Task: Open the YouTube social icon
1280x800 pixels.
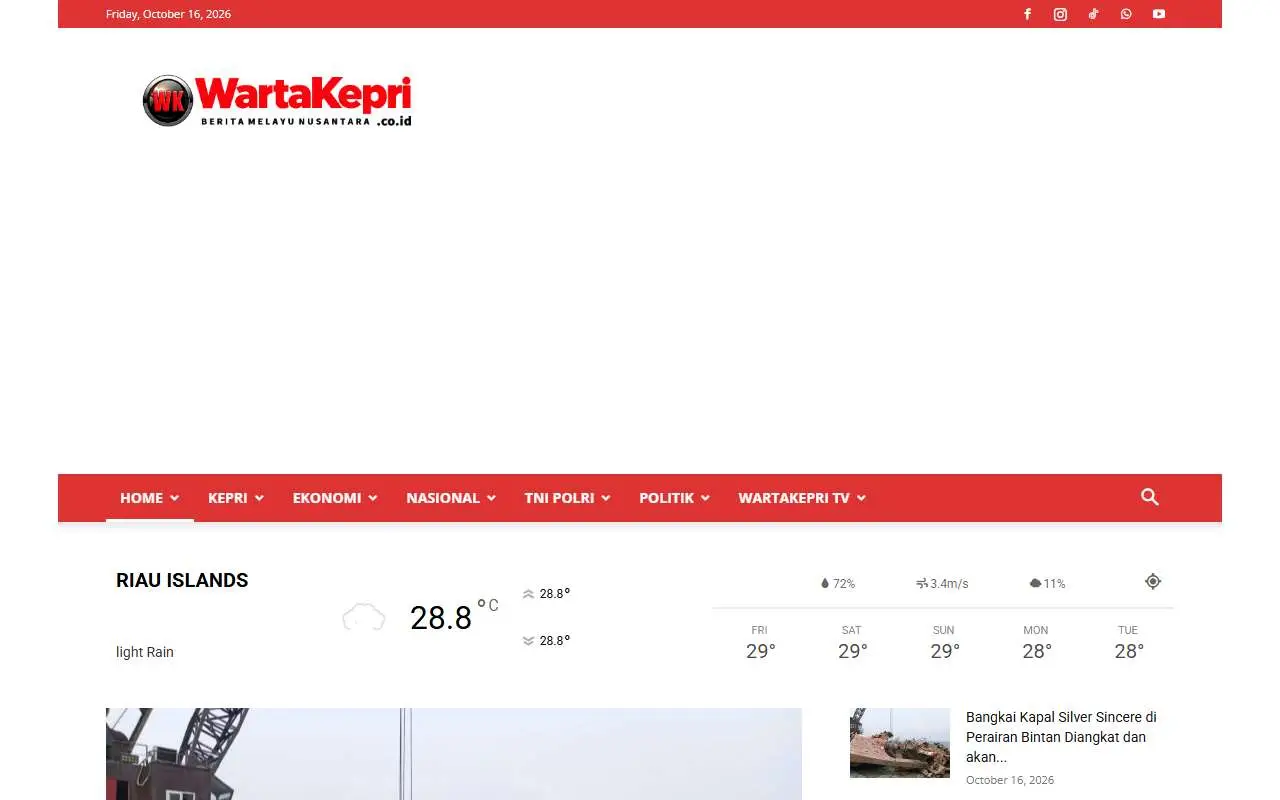Action: [x=1159, y=14]
